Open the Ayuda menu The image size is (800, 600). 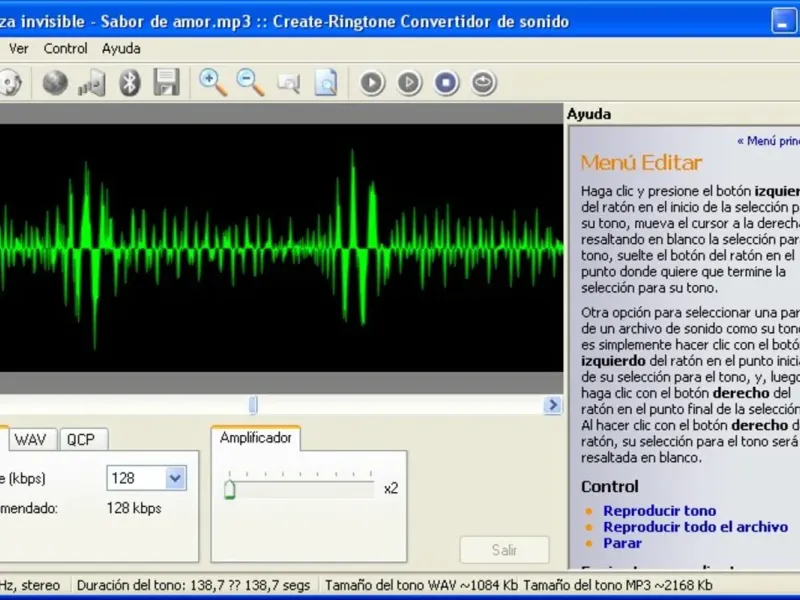pyautogui.click(x=121, y=49)
